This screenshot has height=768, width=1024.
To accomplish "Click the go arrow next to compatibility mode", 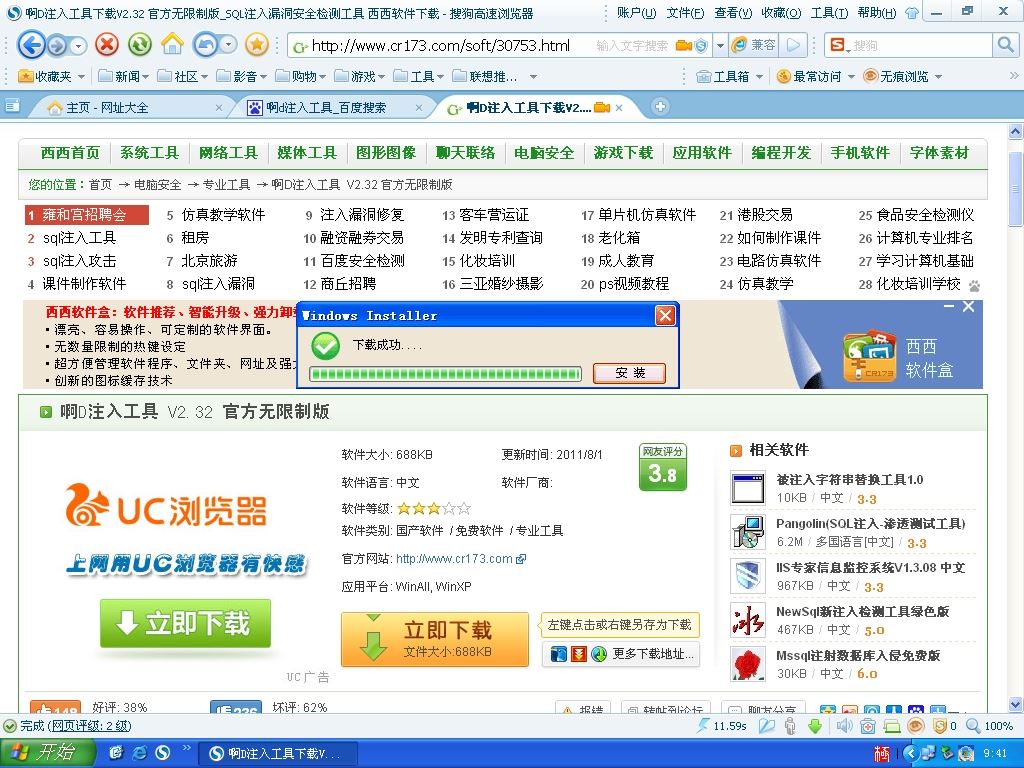I will tap(793, 45).
